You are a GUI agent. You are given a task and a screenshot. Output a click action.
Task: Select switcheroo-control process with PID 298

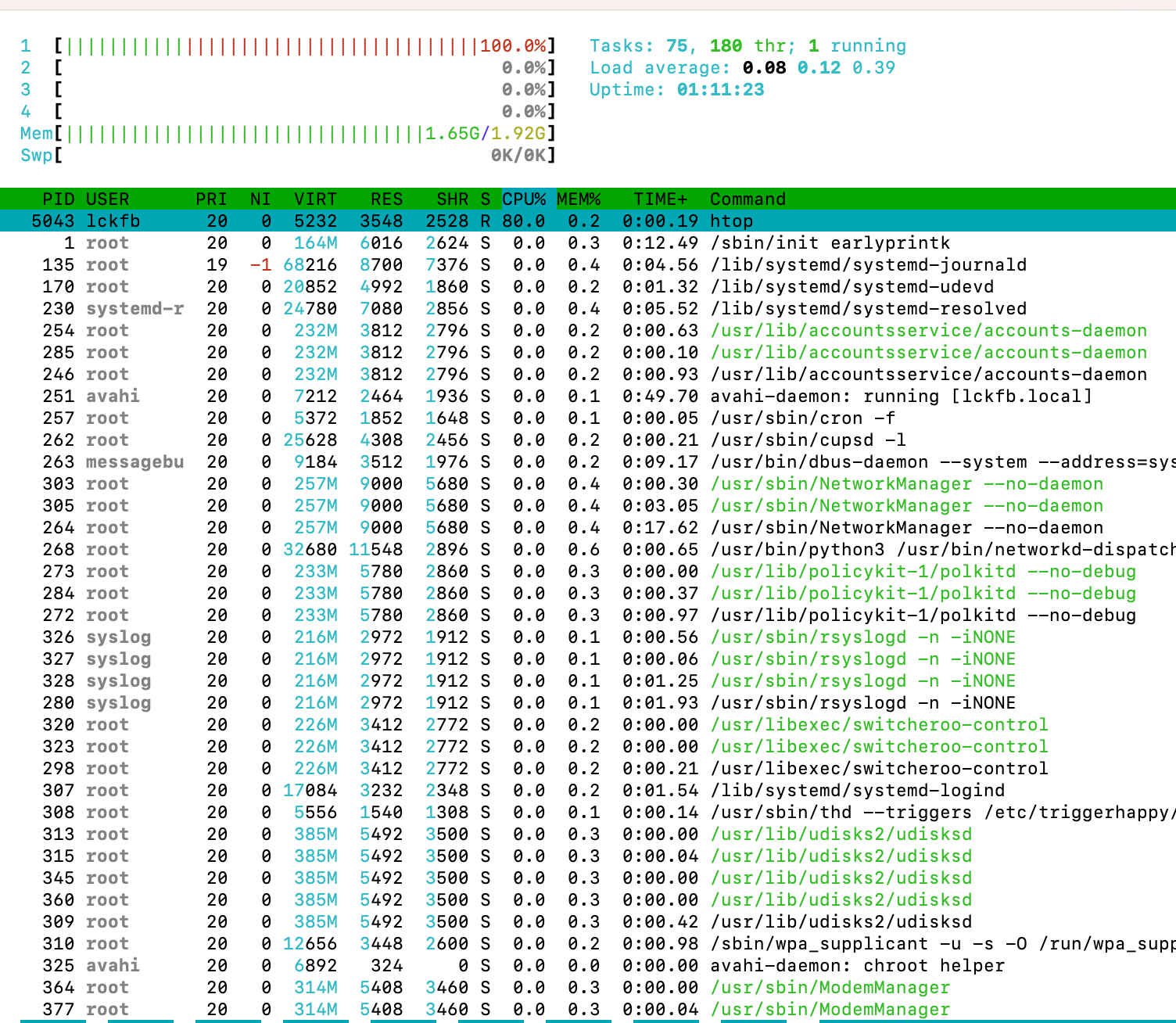(x=588, y=769)
